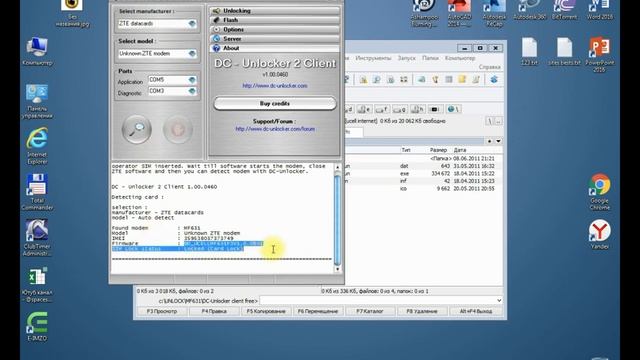This screenshot has height=360, width=640.
Task: Click the network neighborhood globe drive button
Action: pyautogui.click(x=453, y=109)
